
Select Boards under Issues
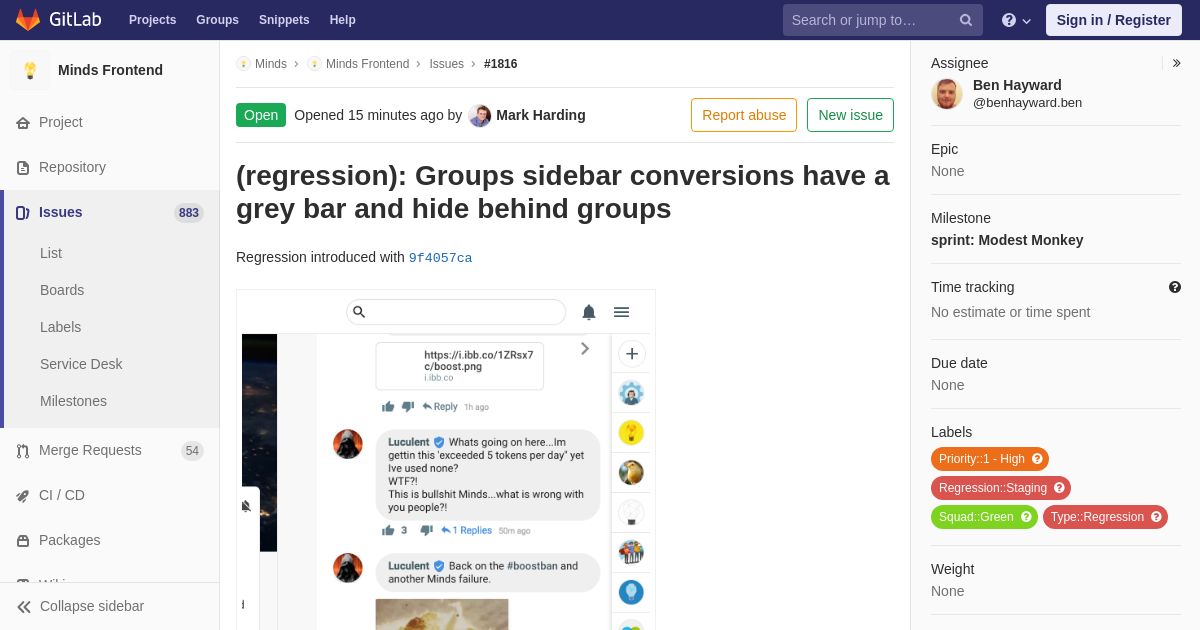coord(62,290)
